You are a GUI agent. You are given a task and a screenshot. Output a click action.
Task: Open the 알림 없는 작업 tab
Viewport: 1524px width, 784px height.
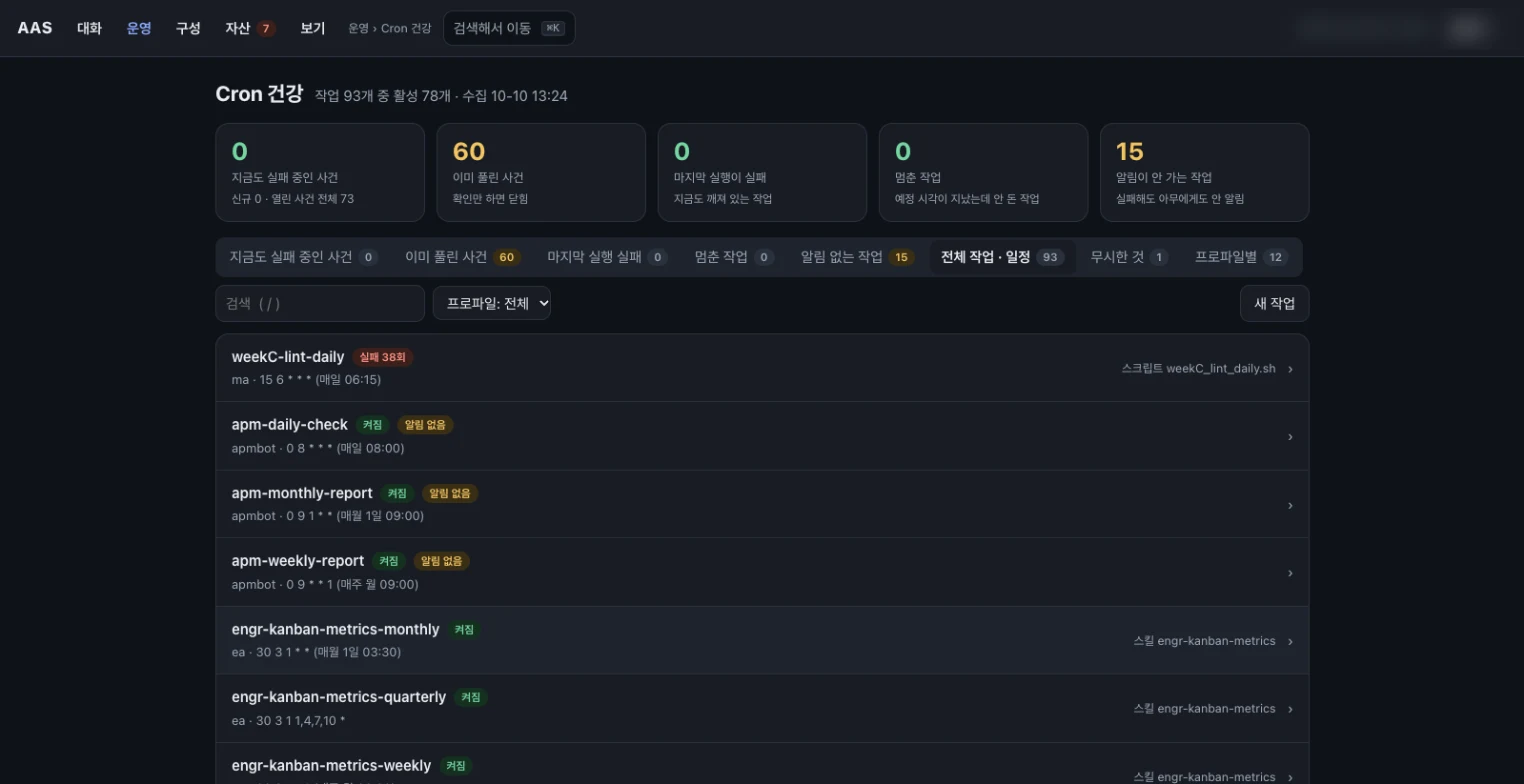pyautogui.click(x=857, y=257)
